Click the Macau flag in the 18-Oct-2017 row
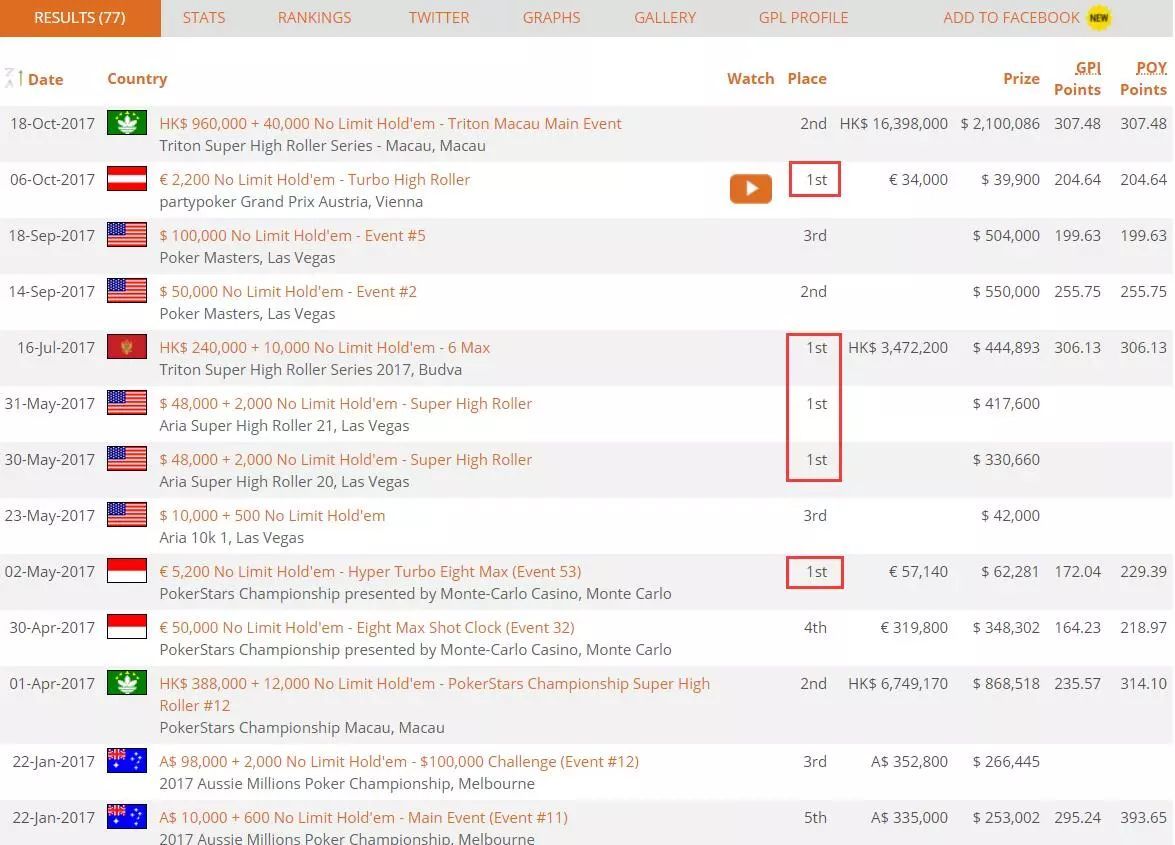The width and height of the screenshot is (1175, 845). pyautogui.click(x=127, y=123)
